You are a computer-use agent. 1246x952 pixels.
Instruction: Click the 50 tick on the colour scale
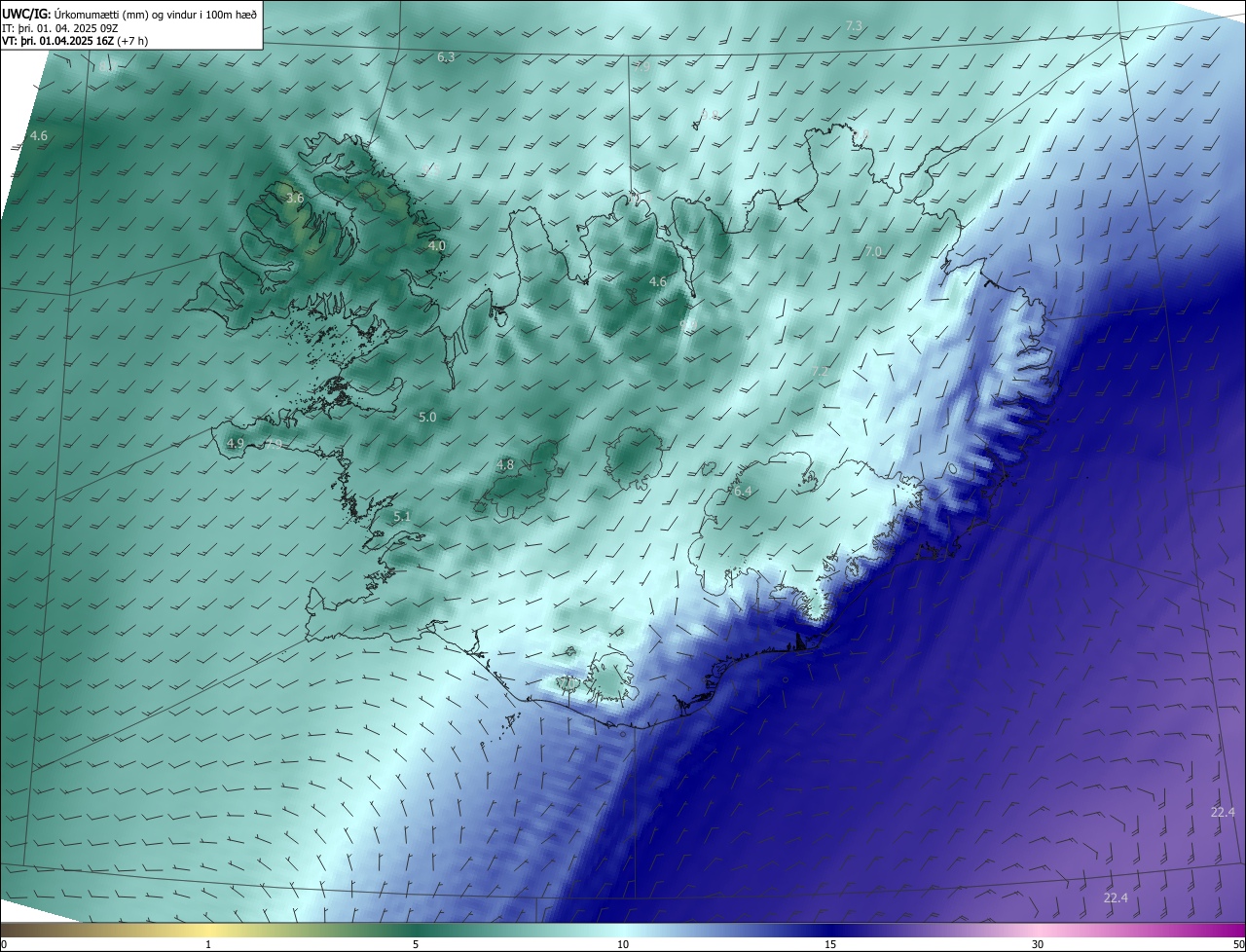(1238, 944)
